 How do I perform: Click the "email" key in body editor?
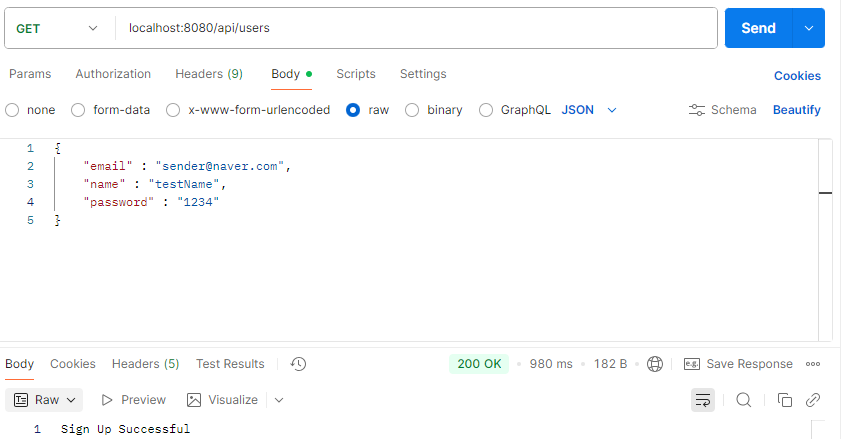pos(108,166)
